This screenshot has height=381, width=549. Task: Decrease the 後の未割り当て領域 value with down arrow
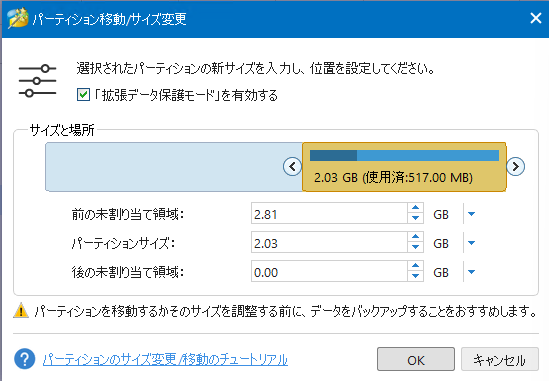pos(416,276)
